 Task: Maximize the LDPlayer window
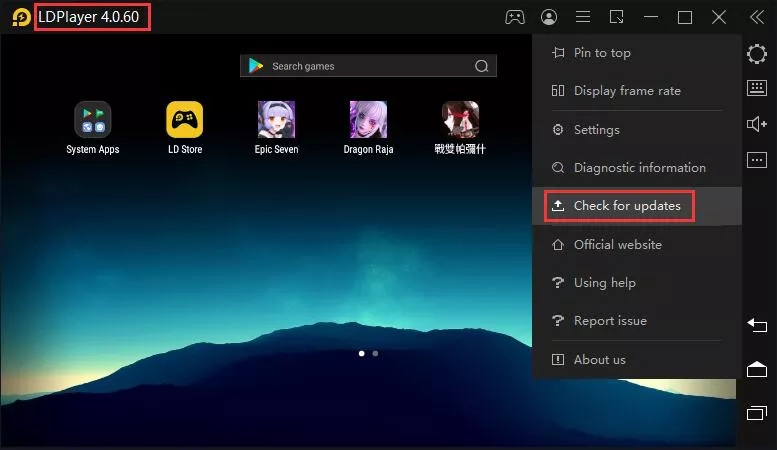point(685,17)
